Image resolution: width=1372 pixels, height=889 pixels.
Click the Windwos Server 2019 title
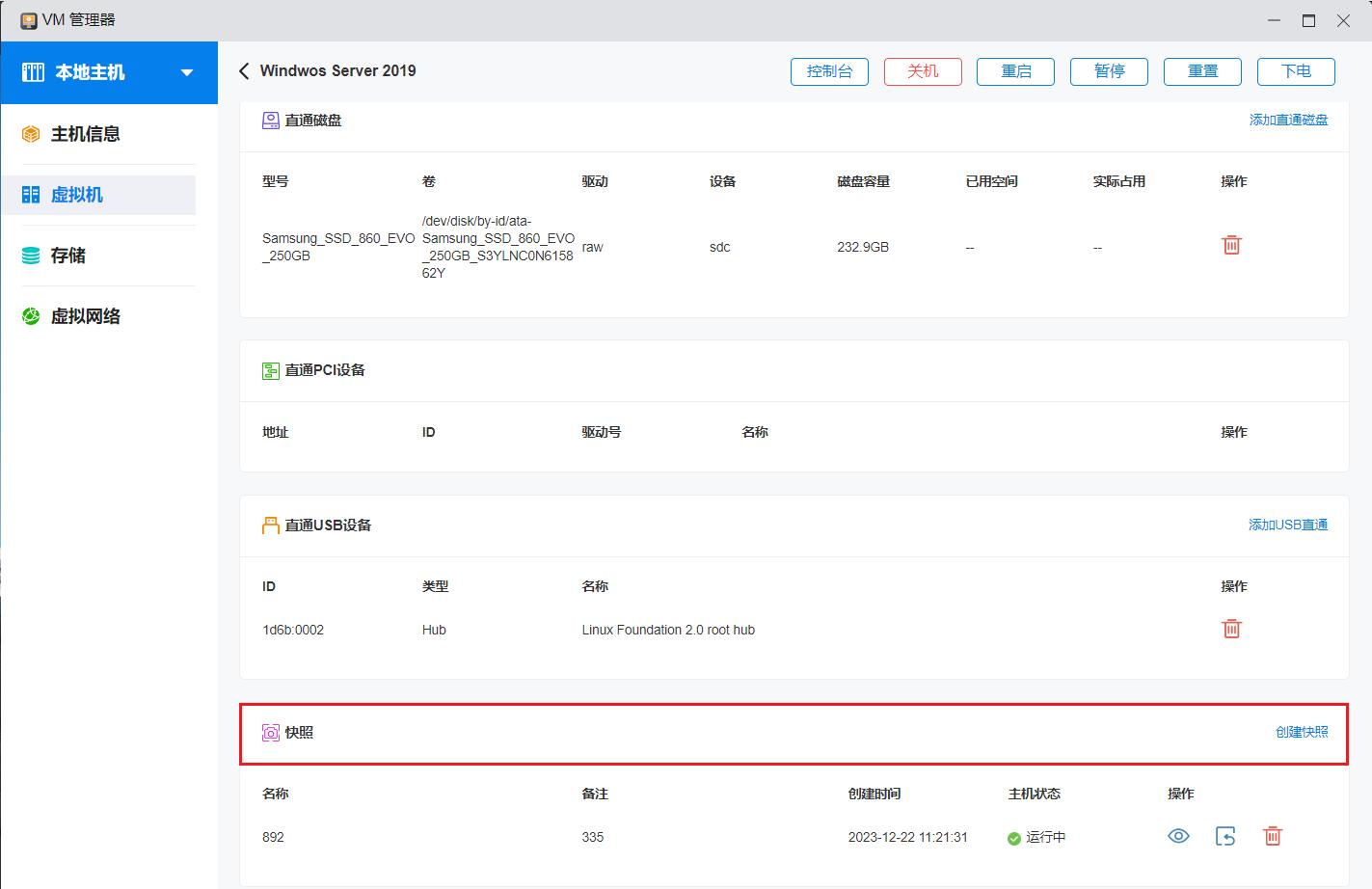[x=338, y=70]
